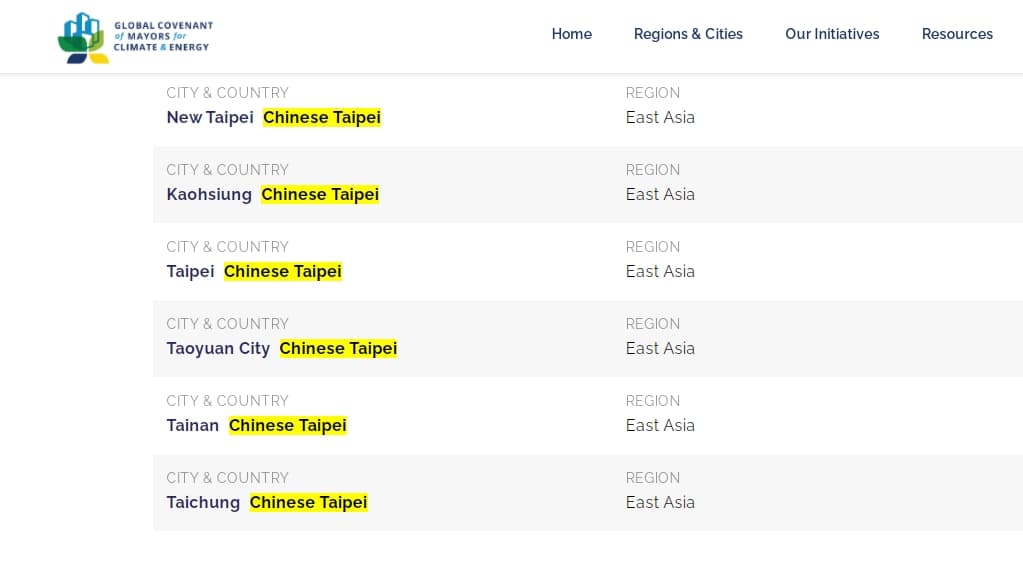Open the Regions & Cities menu

click(x=688, y=34)
